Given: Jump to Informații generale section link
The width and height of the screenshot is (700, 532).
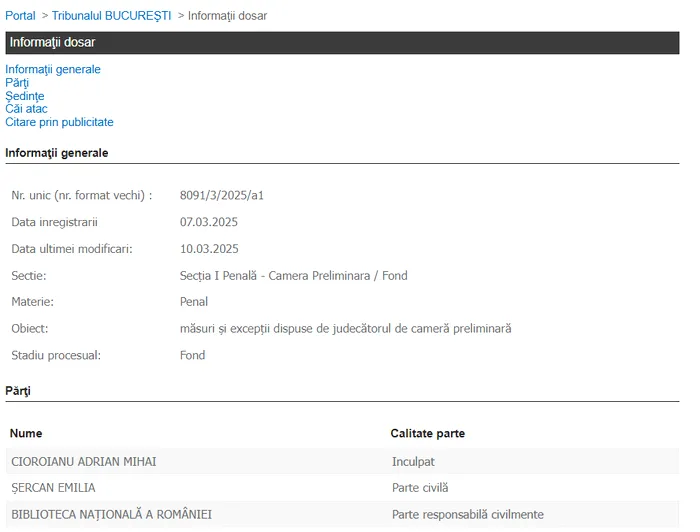Looking at the screenshot, I should [x=53, y=69].
